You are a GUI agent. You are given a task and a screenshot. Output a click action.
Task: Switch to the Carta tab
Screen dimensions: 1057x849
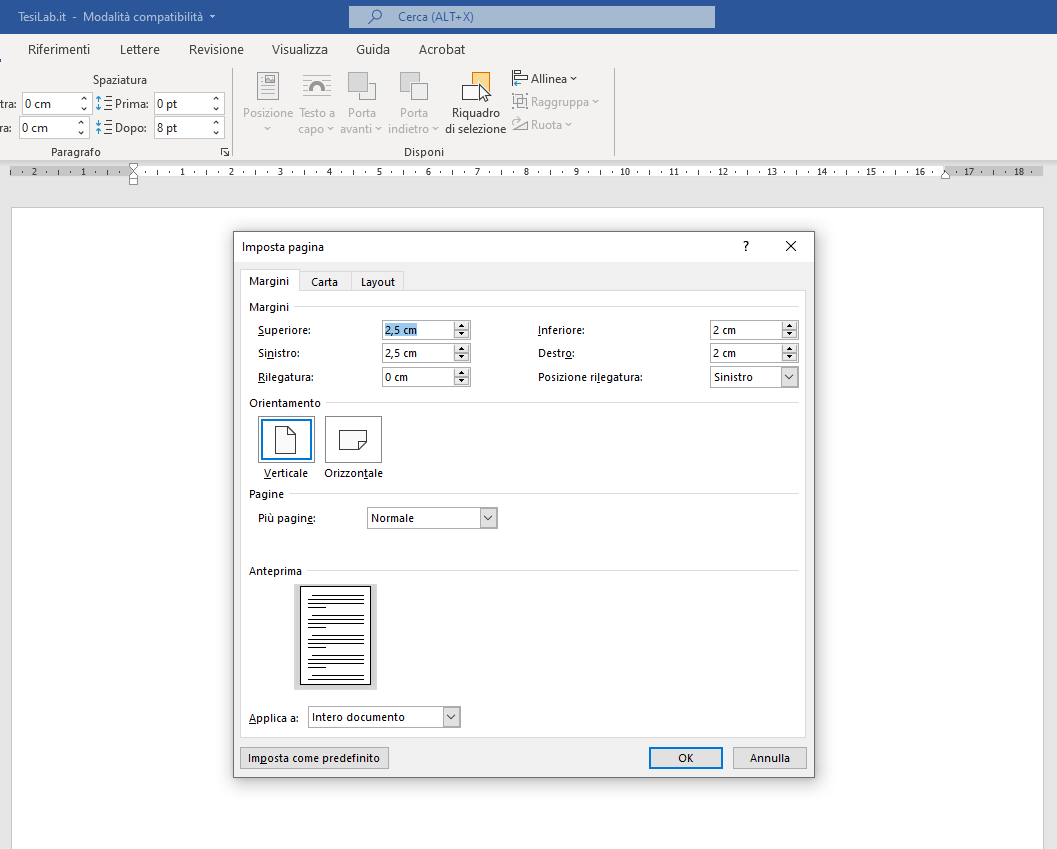(x=324, y=282)
